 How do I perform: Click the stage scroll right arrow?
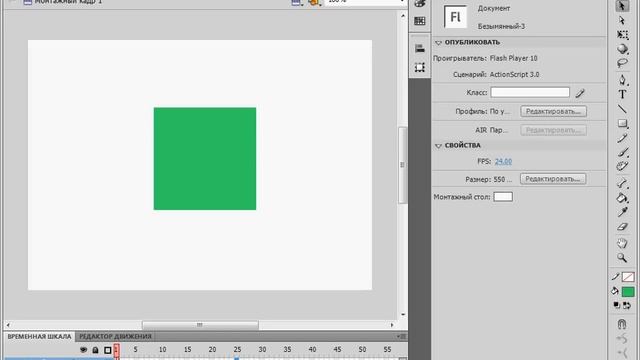(392, 325)
